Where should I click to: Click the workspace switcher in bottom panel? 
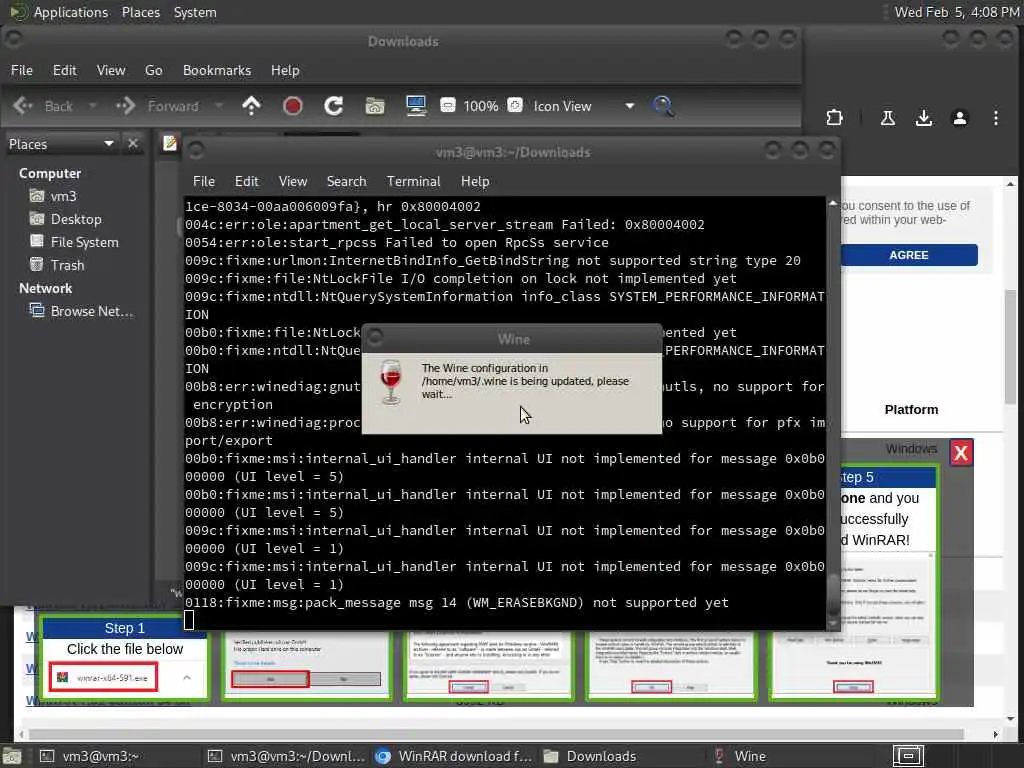click(x=908, y=756)
